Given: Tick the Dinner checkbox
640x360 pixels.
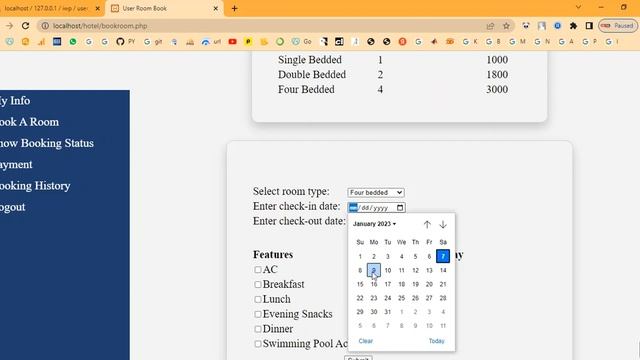Looking at the screenshot, I should (258, 329).
